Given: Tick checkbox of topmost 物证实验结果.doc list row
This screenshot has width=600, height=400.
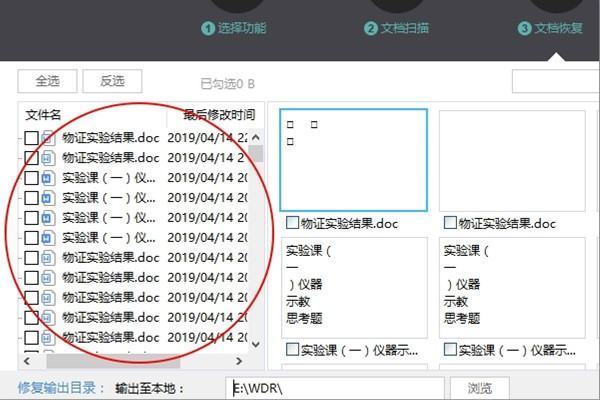Looking at the screenshot, I should (31, 138).
